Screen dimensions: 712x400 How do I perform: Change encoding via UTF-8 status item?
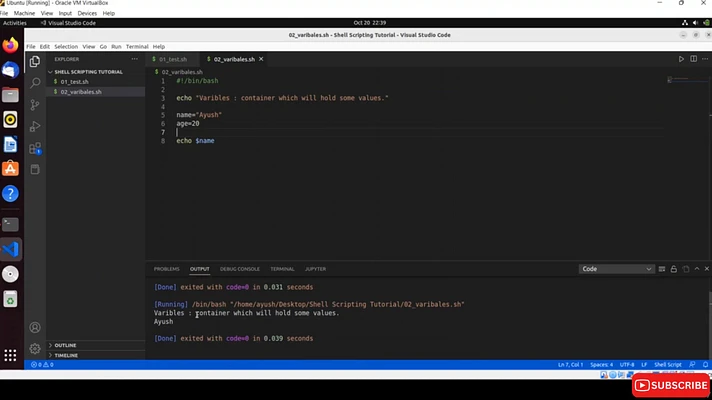[x=627, y=365]
